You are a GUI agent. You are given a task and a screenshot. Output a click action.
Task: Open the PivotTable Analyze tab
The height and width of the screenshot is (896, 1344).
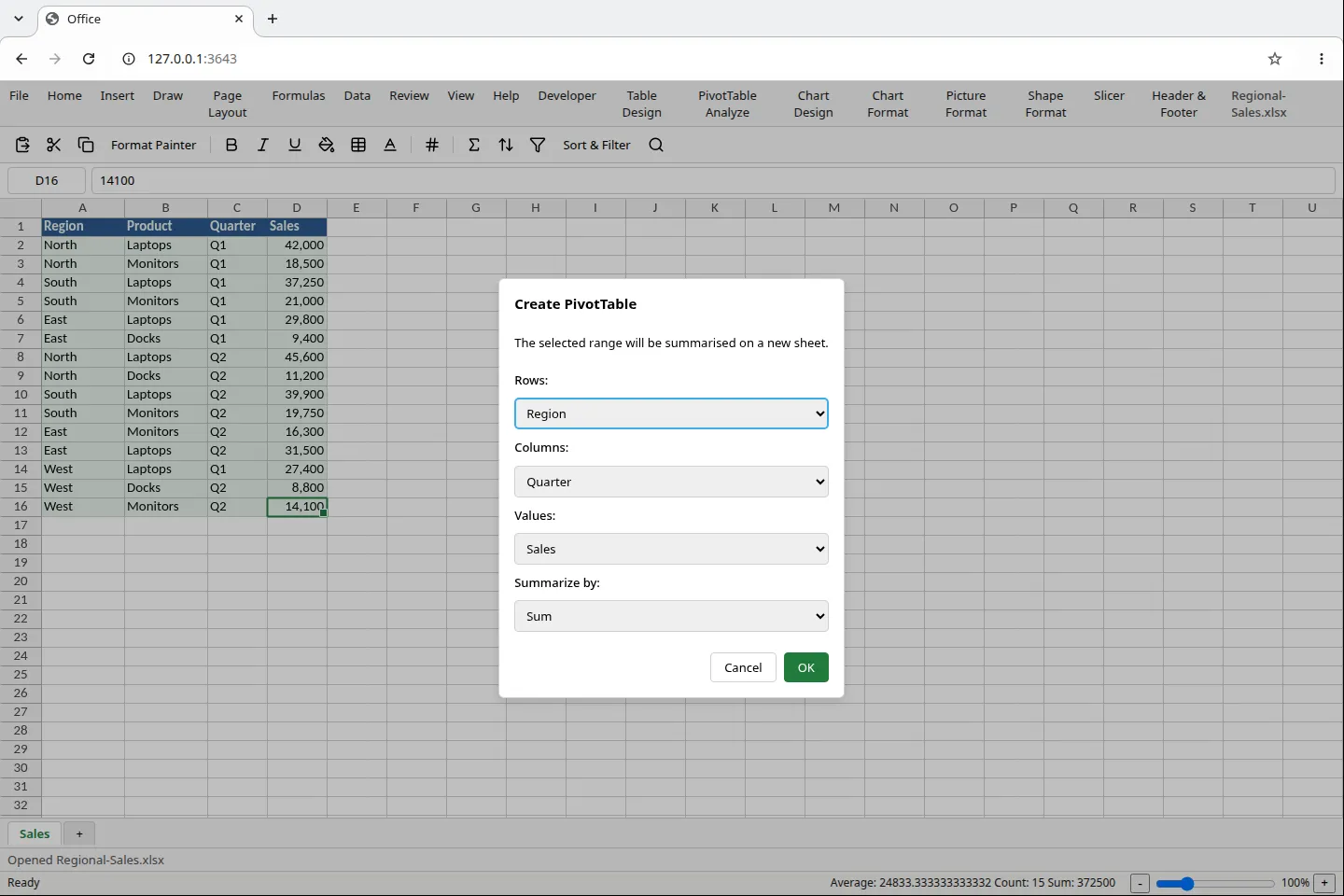727,104
